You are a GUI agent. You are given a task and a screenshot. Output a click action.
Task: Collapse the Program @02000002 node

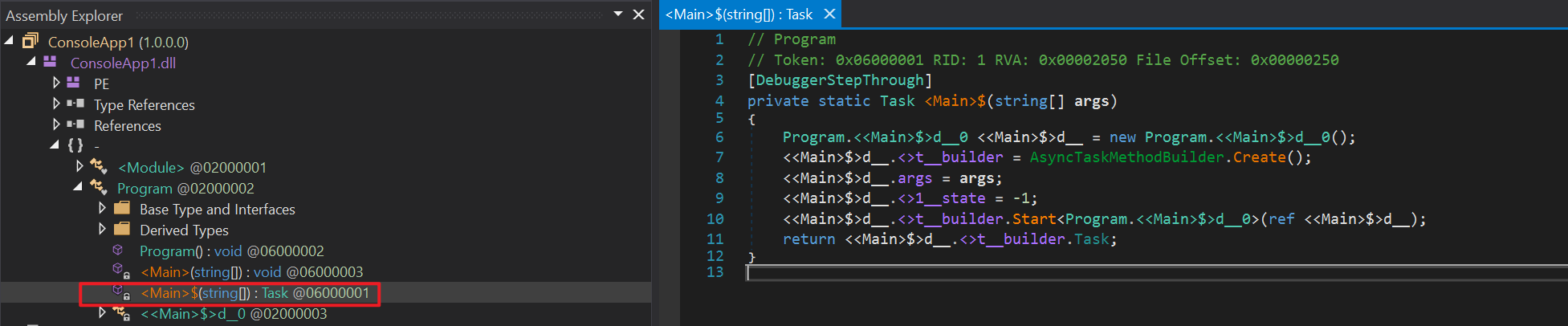pyautogui.click(x=77, y=186)
